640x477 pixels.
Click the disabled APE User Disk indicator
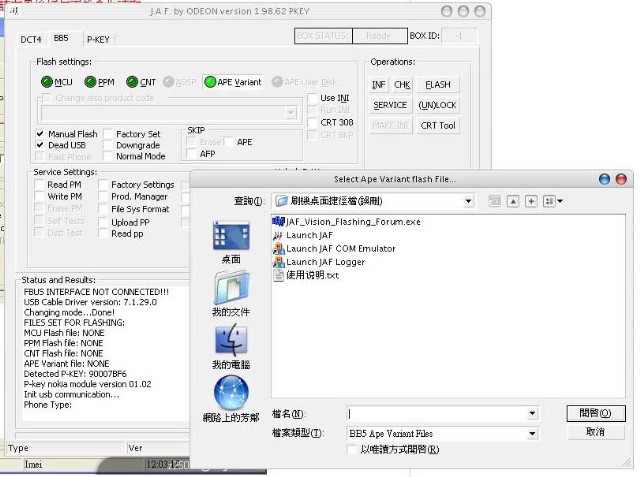277,82
